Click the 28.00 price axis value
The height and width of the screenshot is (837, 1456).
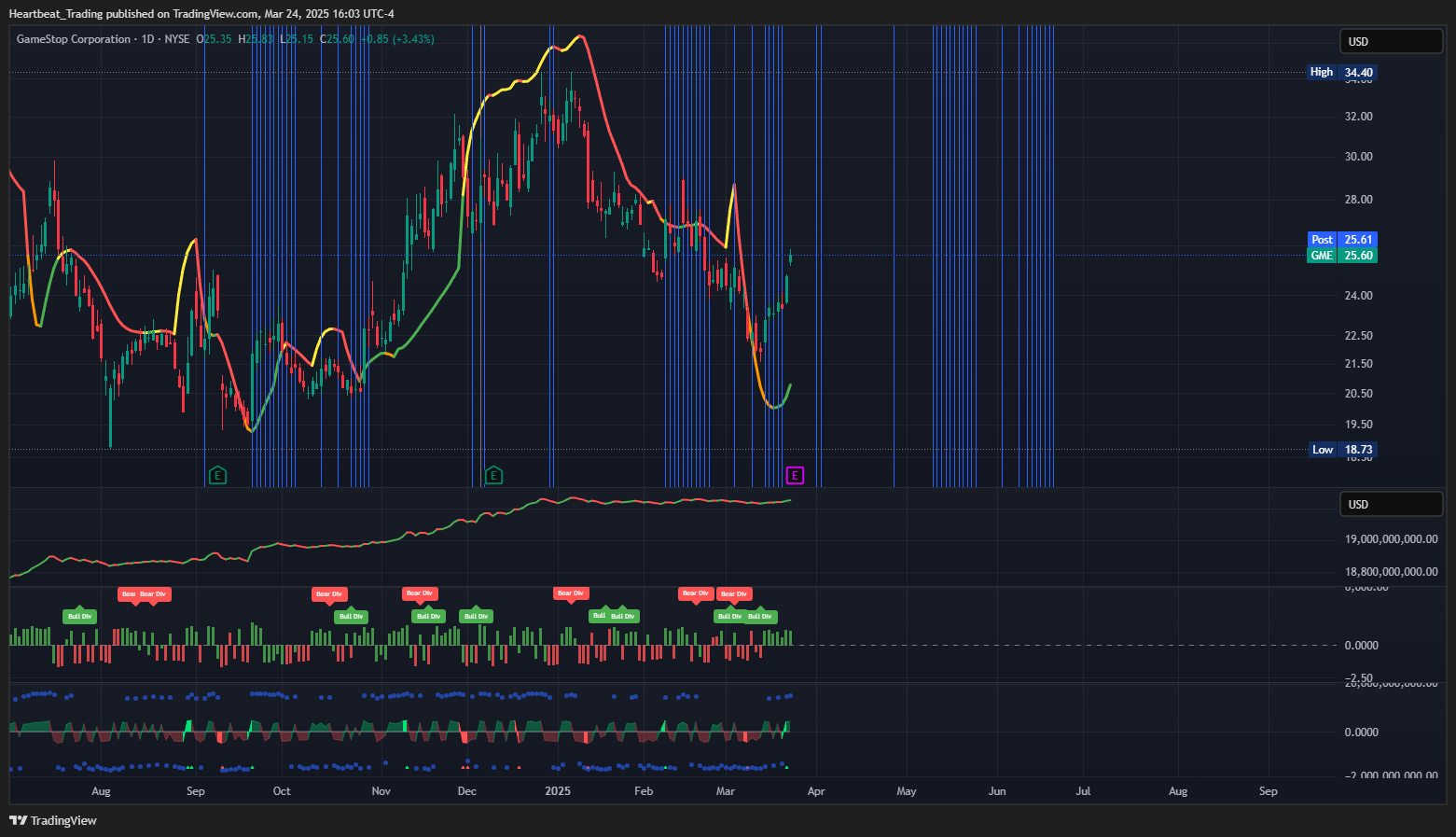tap(1358, 200)
